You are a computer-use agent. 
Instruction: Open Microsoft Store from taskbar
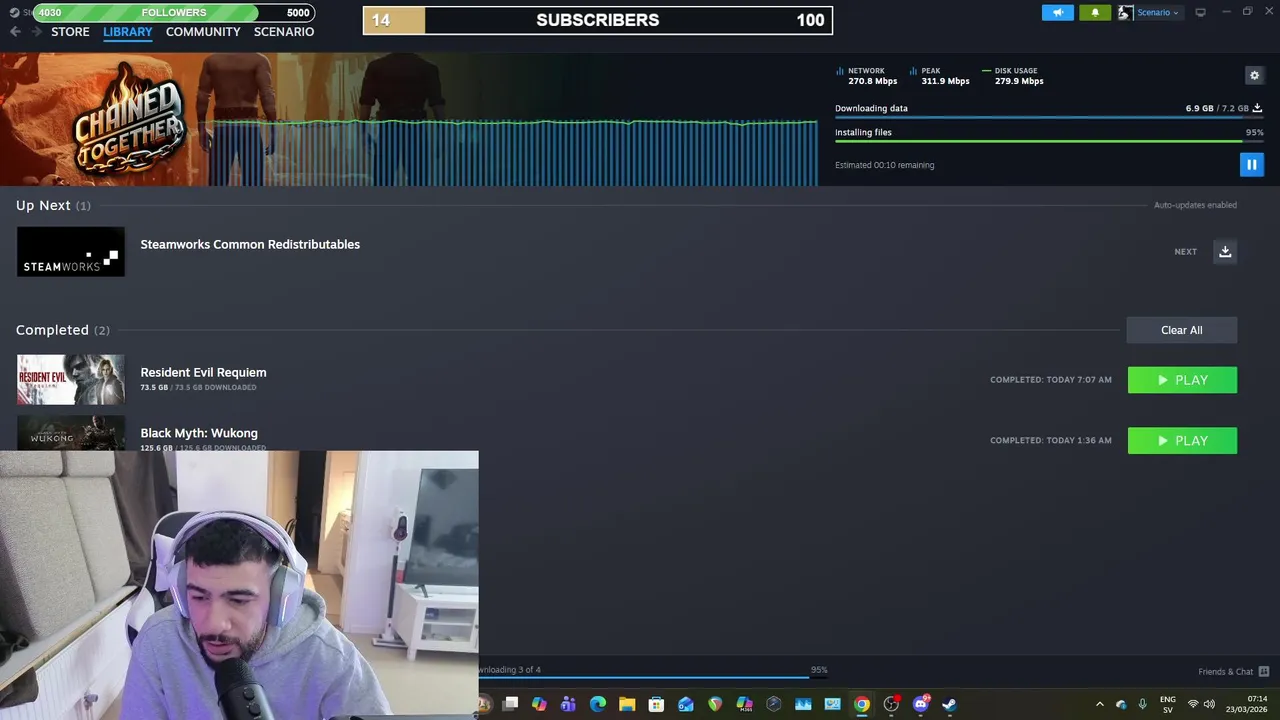(x=656, y=704)
